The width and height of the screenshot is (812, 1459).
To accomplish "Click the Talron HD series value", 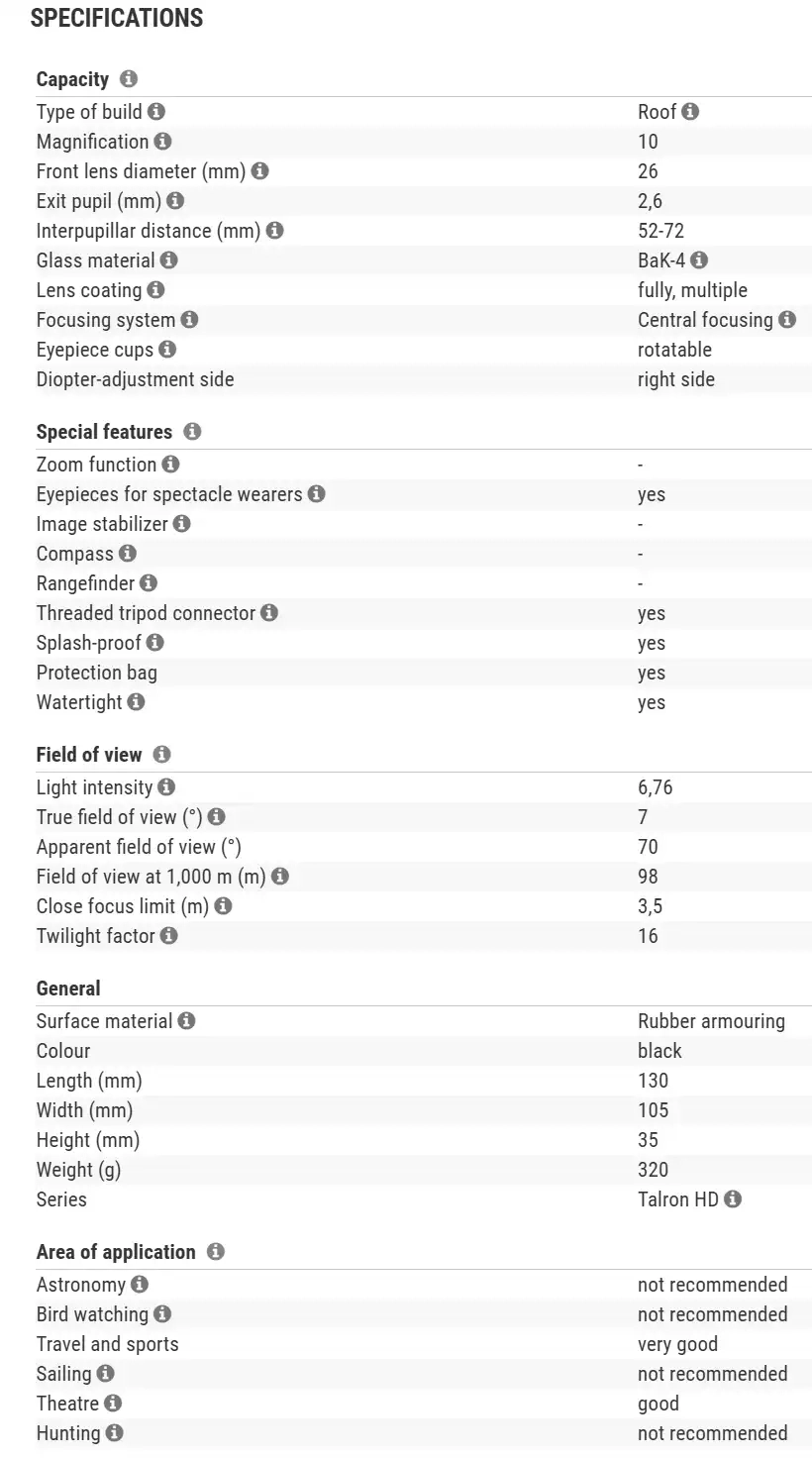I will pyautogui.click(x=677, y=1199).
